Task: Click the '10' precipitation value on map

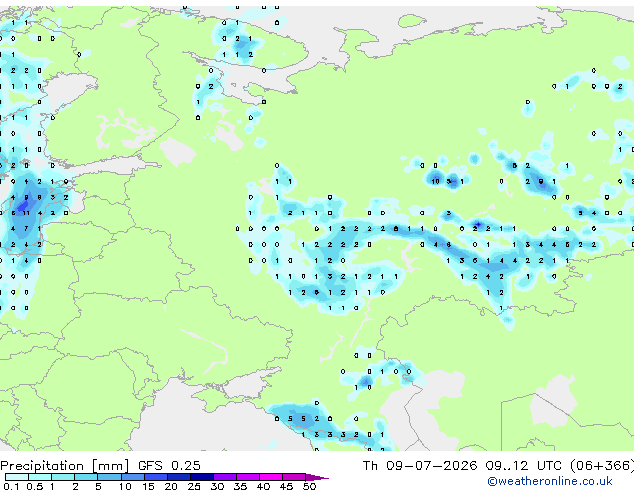Action: point(435,181)
